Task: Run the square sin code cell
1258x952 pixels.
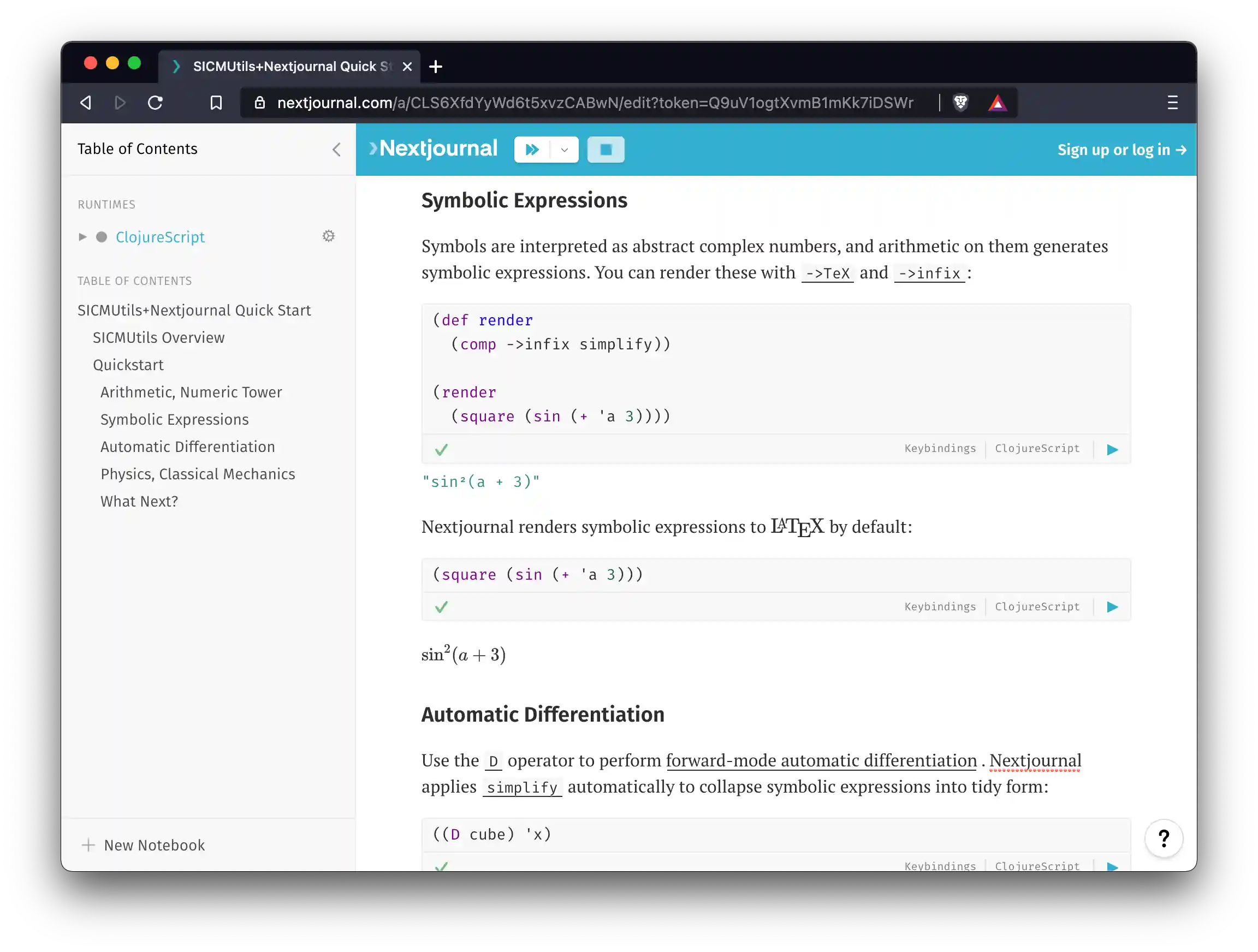Action: [x=1112, y=607]
